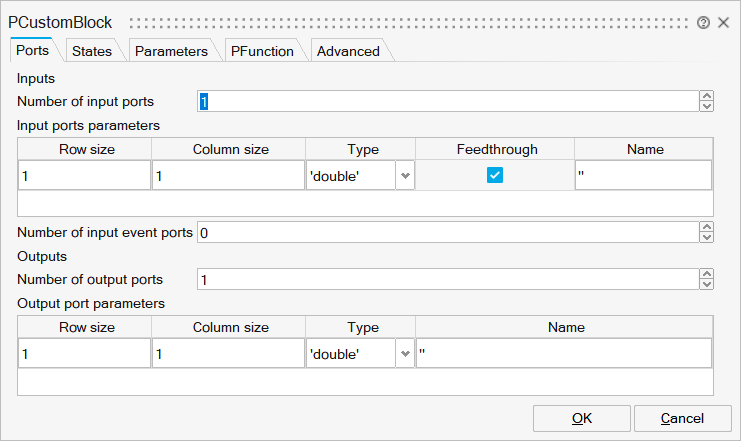The image size is (741, 441).
Task: Decrease number of input ports
Action: 707,106
